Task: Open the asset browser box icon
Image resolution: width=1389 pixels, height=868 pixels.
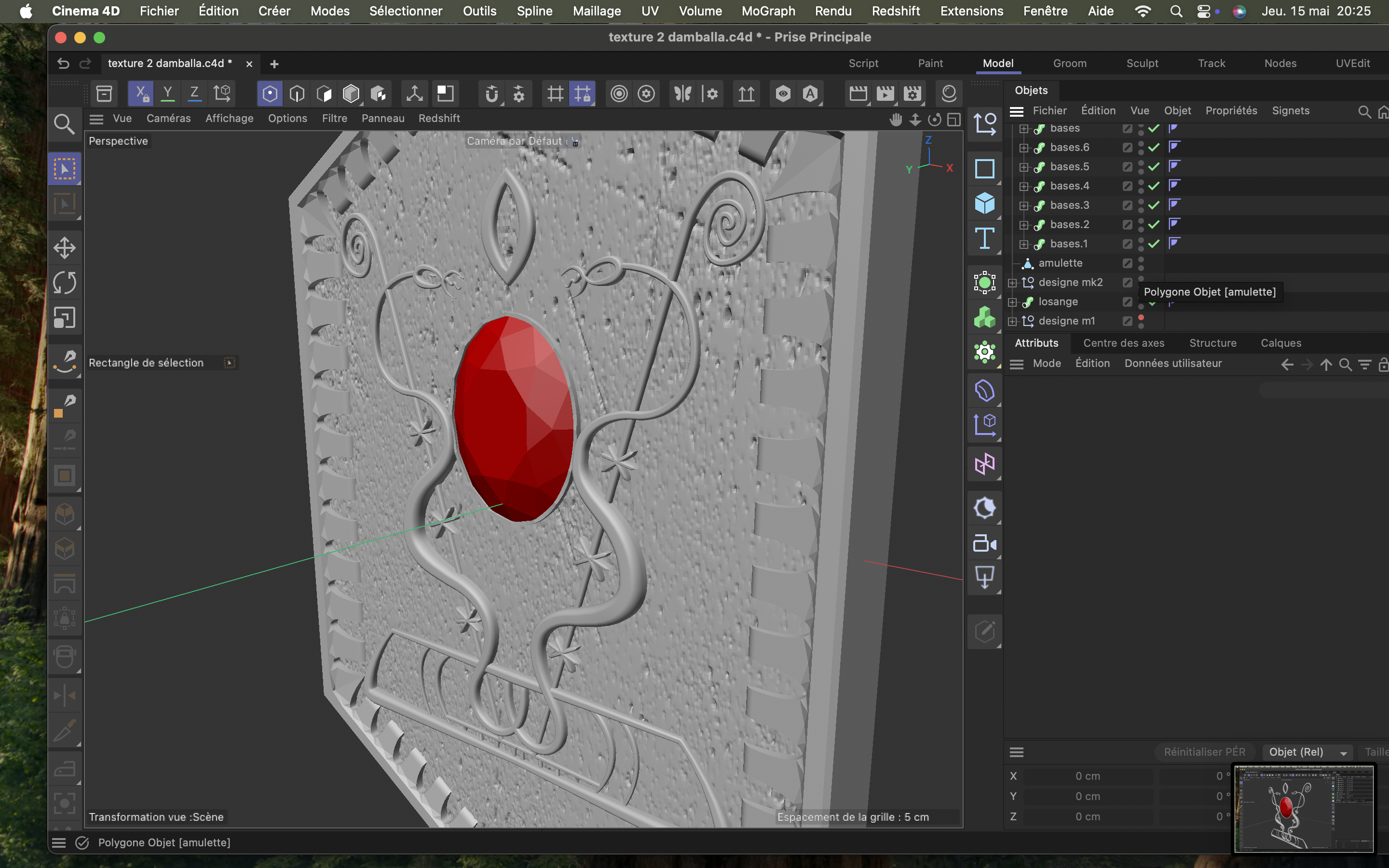Action: click(104, 93)
